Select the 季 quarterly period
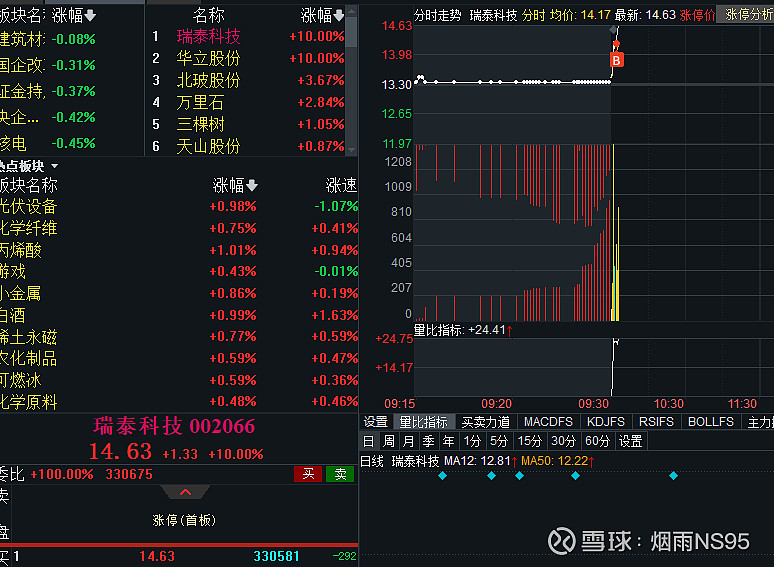The width and height of the screenshot is (774, 567). pos(428,441)
